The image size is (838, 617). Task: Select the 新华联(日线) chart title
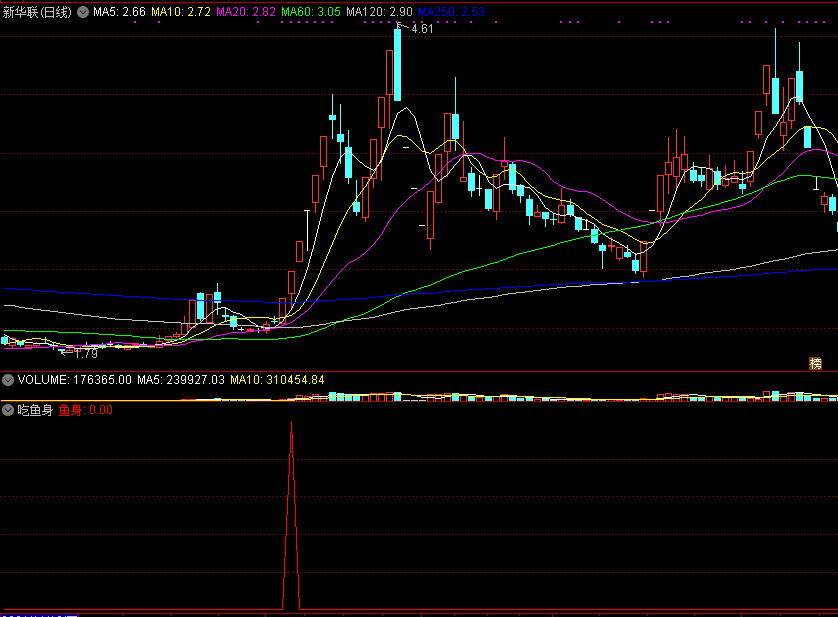coord(37,12)
